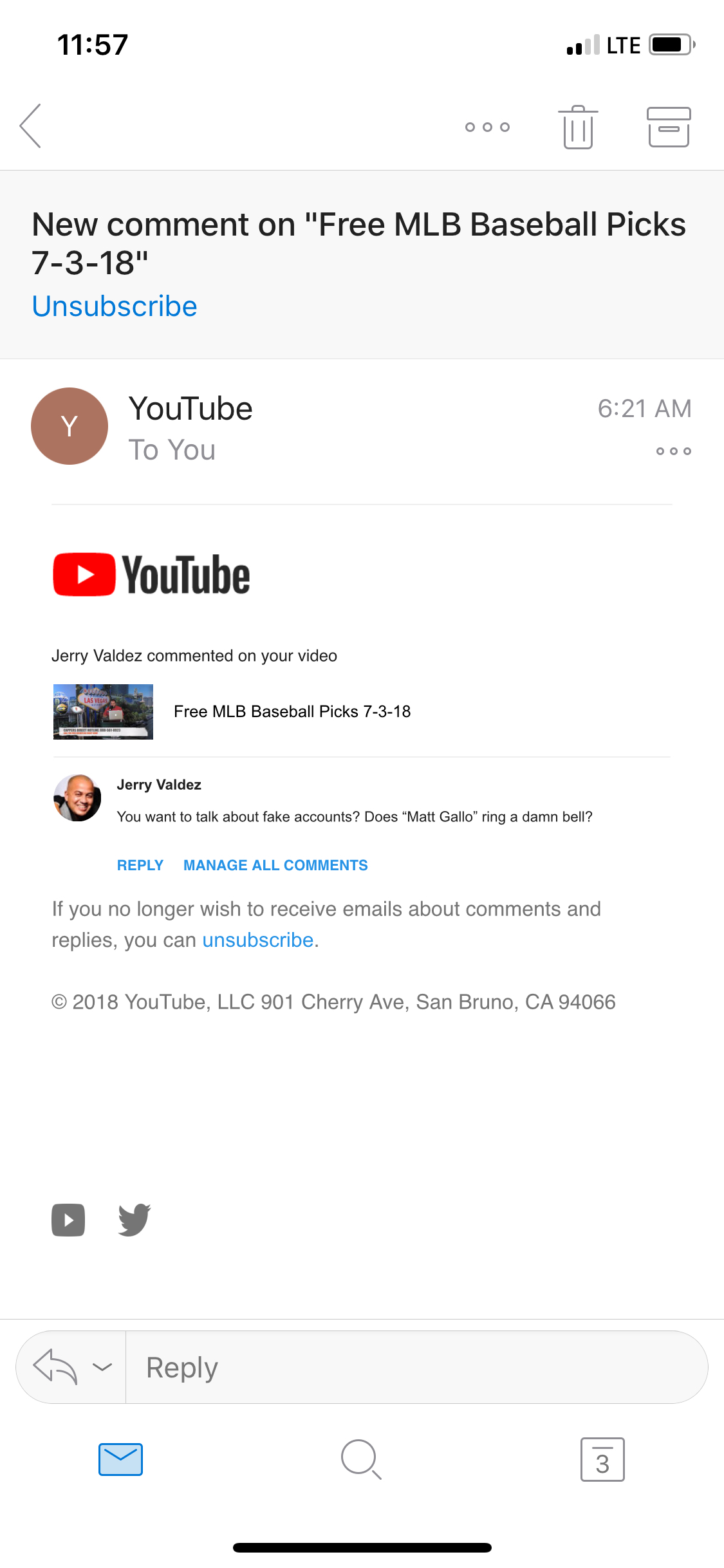Open MANAGE ALL COMMENTS link
The image size is (724, 1568).
click(x=275, y=865)
